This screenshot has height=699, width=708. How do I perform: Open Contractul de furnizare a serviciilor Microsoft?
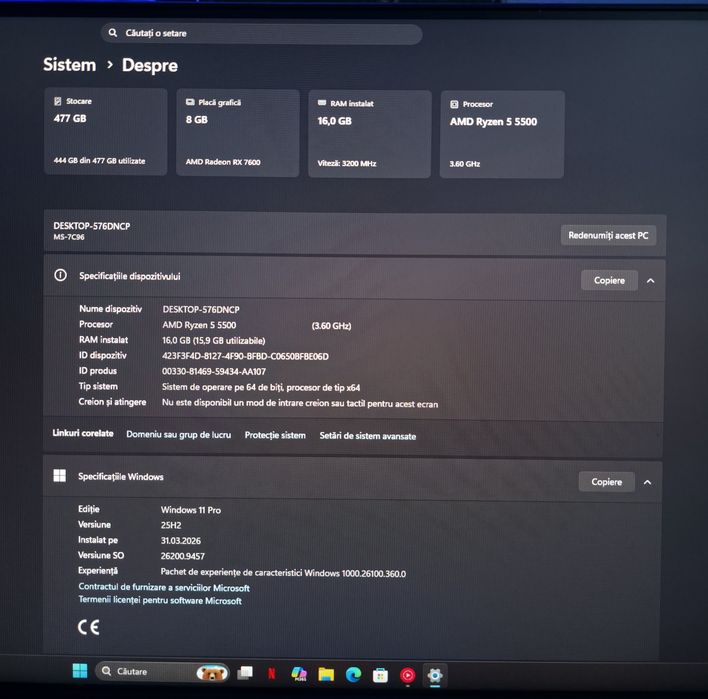164,587
